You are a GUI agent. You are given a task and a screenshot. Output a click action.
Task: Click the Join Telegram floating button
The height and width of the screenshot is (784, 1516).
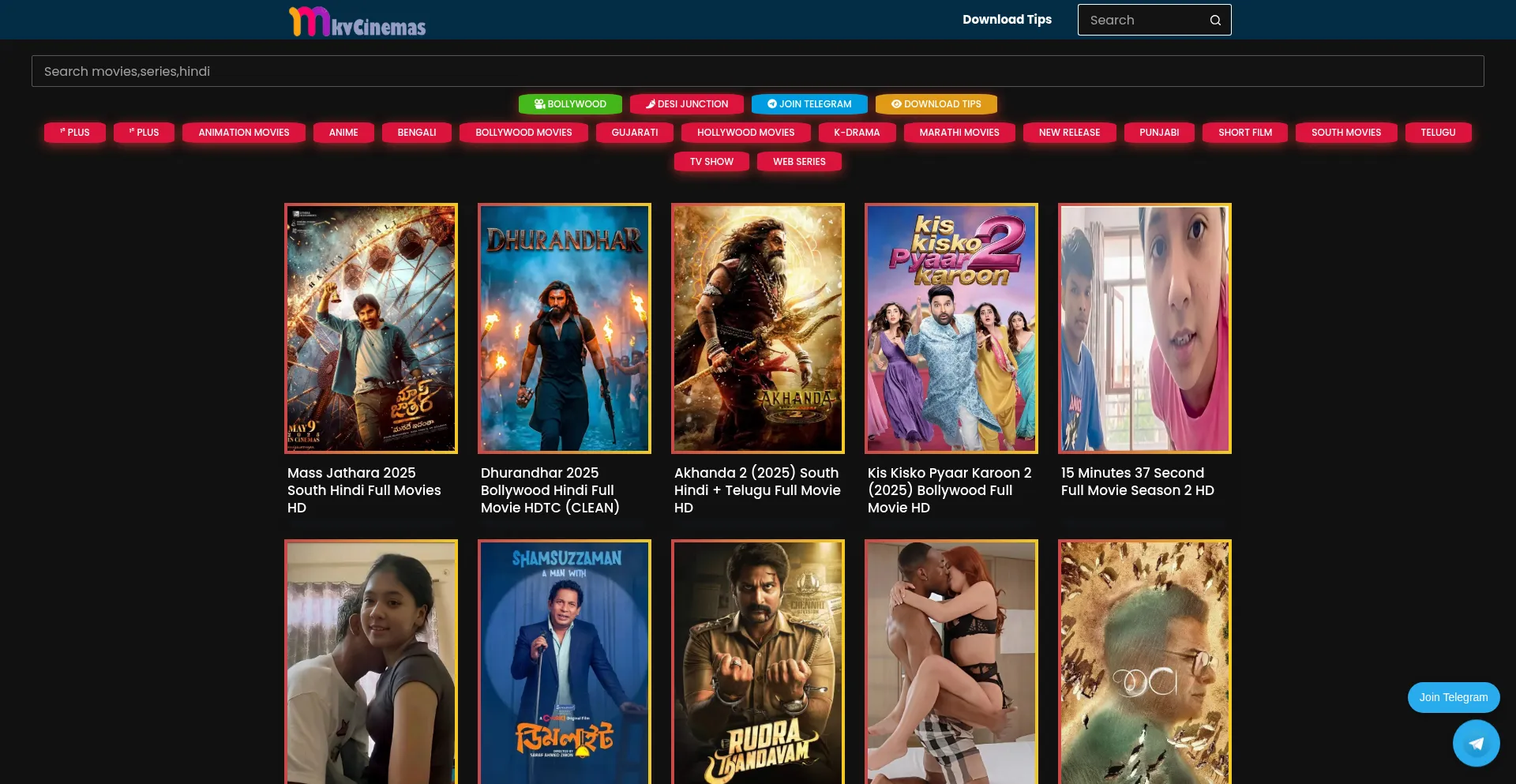point(1454,697)
